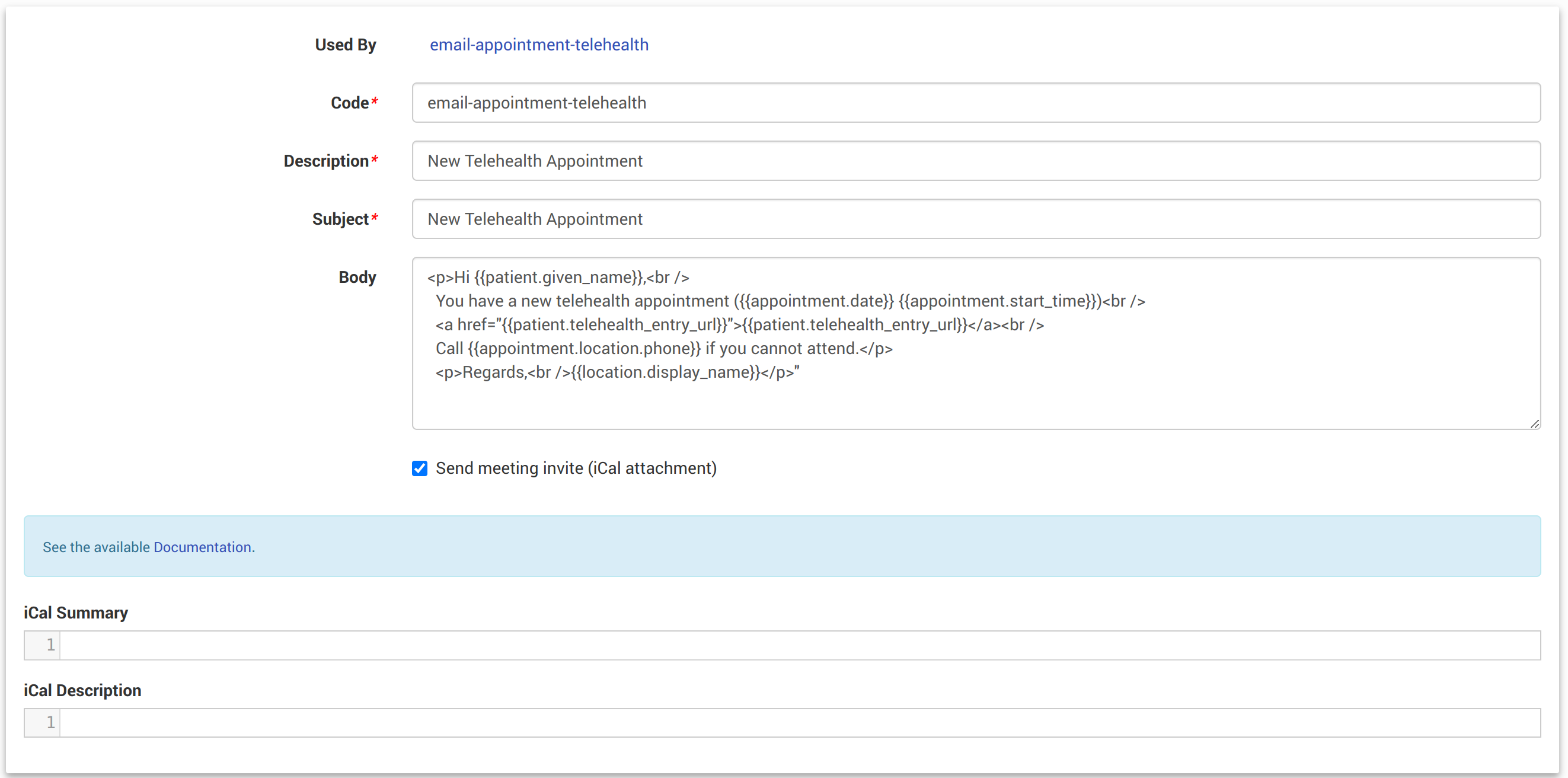This screenshot has height=778, width=1568.
Task: Click the Description field label
Action: (326, 161)
